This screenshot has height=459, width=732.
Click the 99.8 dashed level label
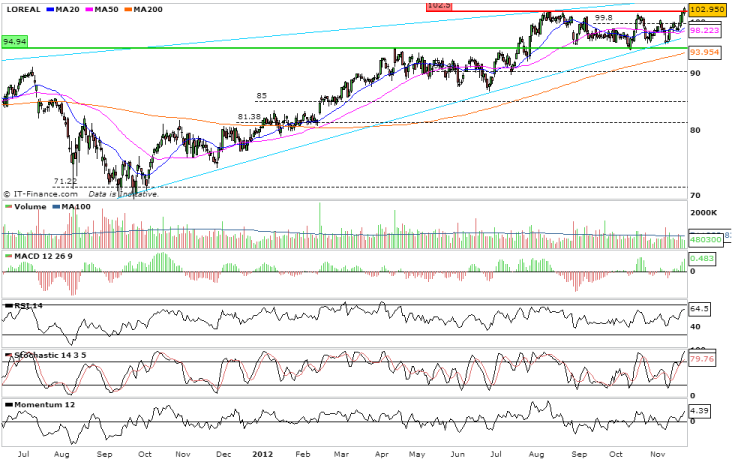click(604, 18)
